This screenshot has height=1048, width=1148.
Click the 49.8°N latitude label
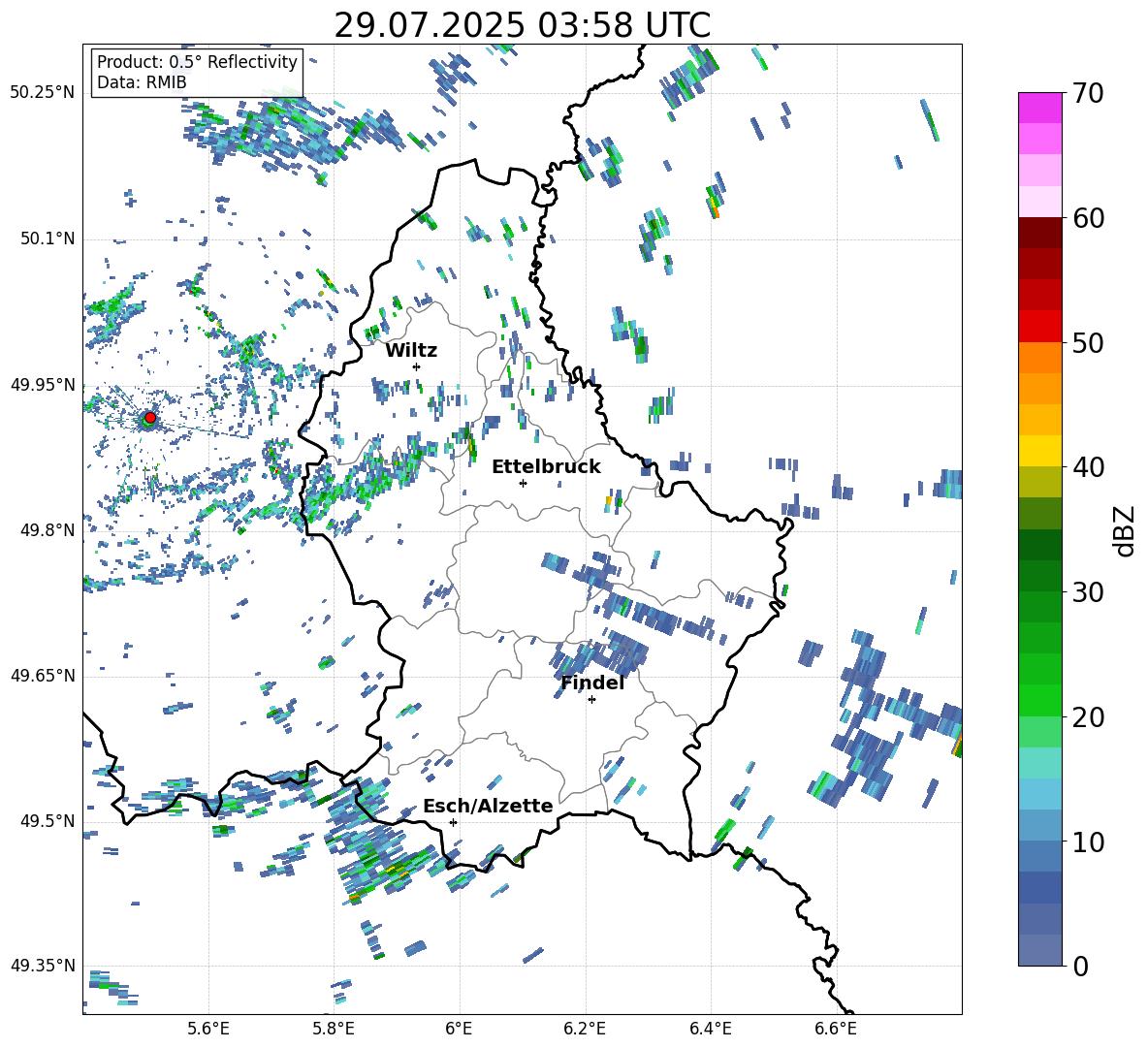pyautogui.click(x=48, y=530)
